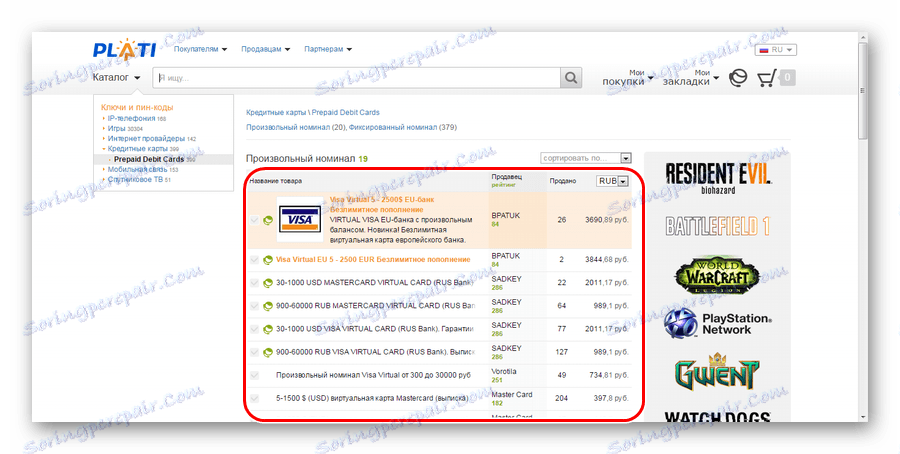Click the Кредитные карты breadcrumb link
900x454 pixels.
tap(276, 112)
